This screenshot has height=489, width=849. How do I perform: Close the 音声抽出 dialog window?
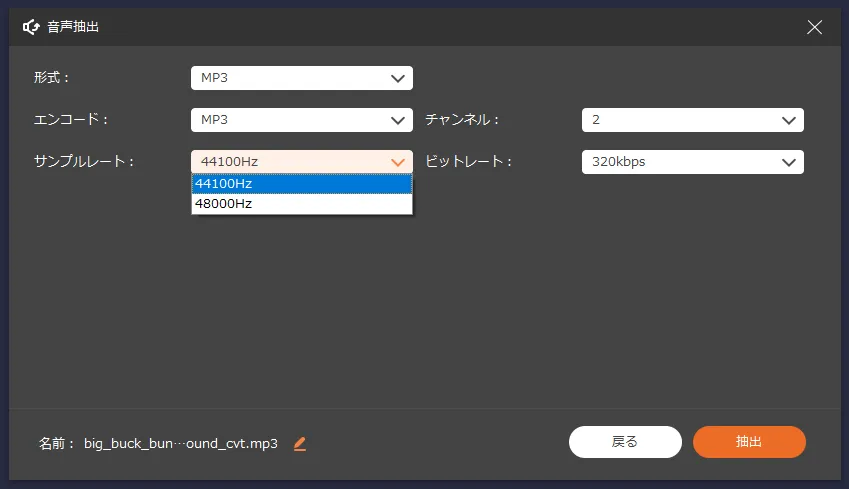click(815, 27)
